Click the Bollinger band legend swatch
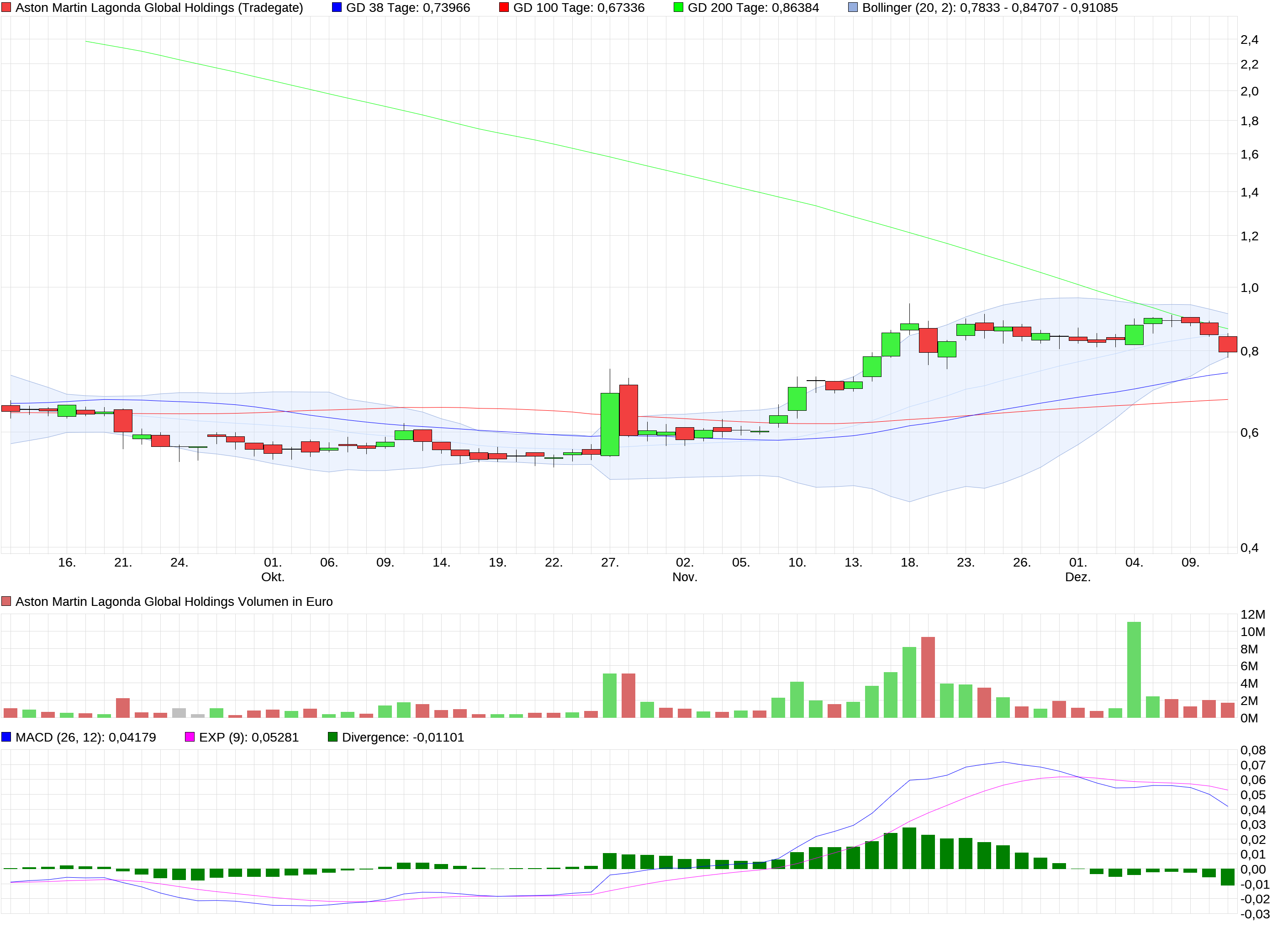 852,7
